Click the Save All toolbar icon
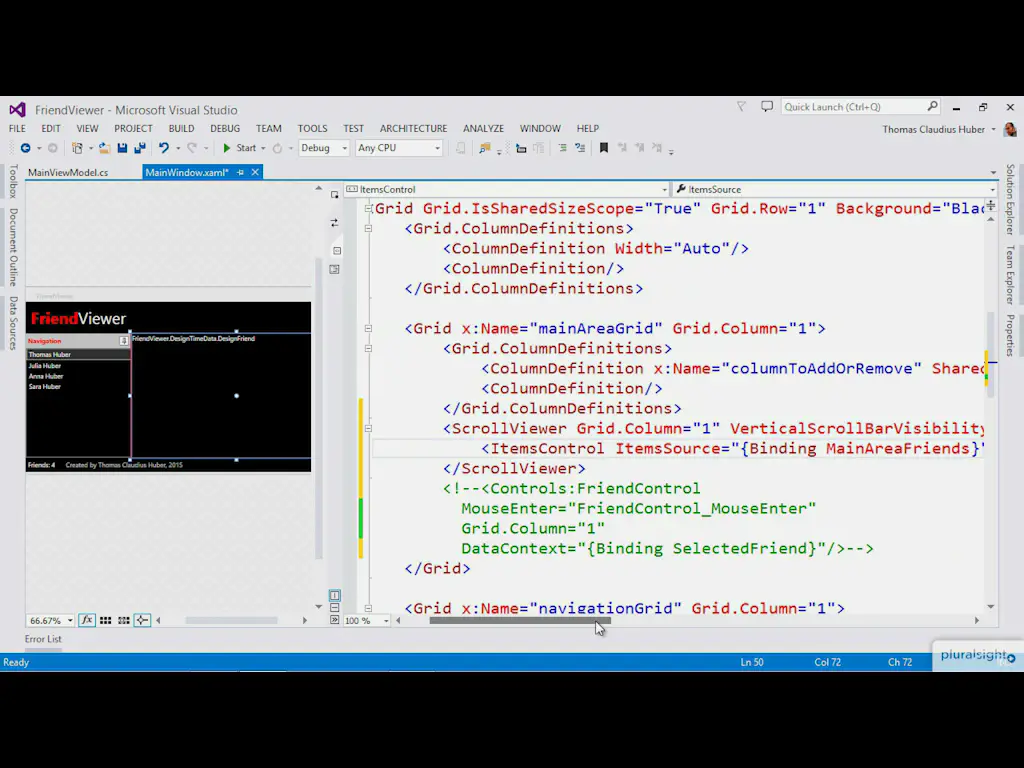Image resolution: width=1024 pixels, height=768 pixels. click(x=140, y=148)
